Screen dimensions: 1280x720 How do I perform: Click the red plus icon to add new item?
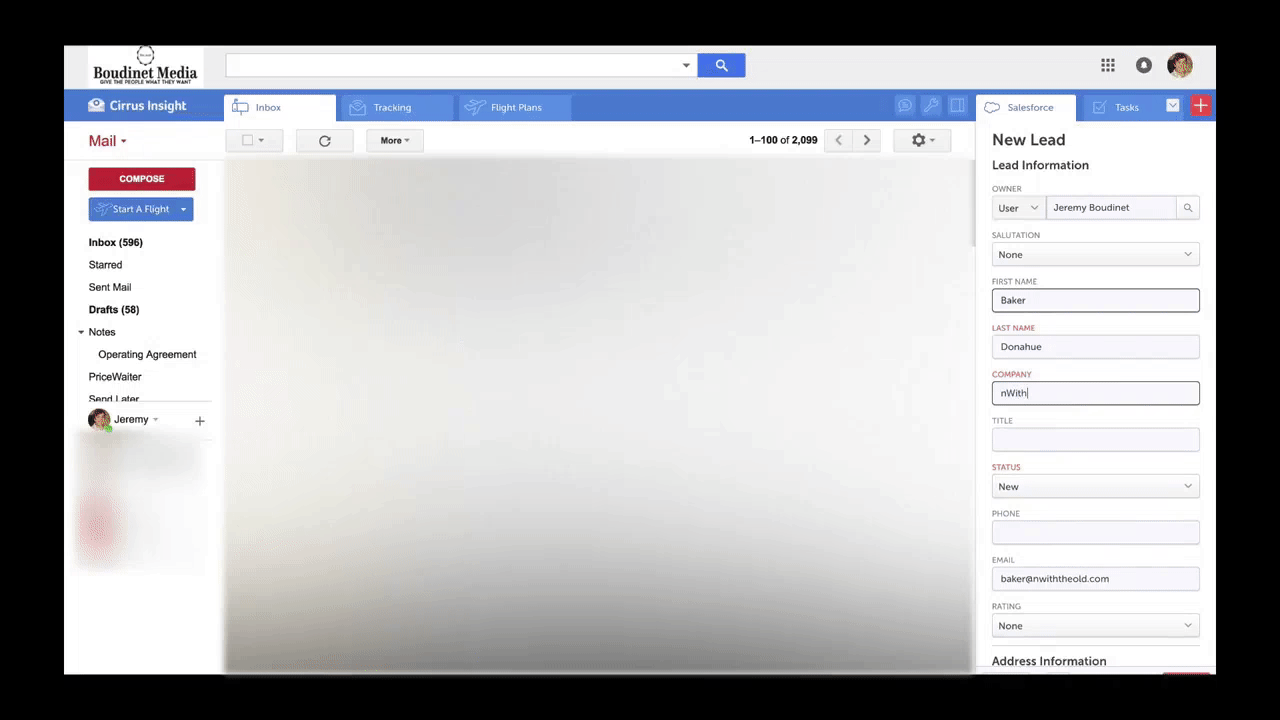[x=1200, y=105]
